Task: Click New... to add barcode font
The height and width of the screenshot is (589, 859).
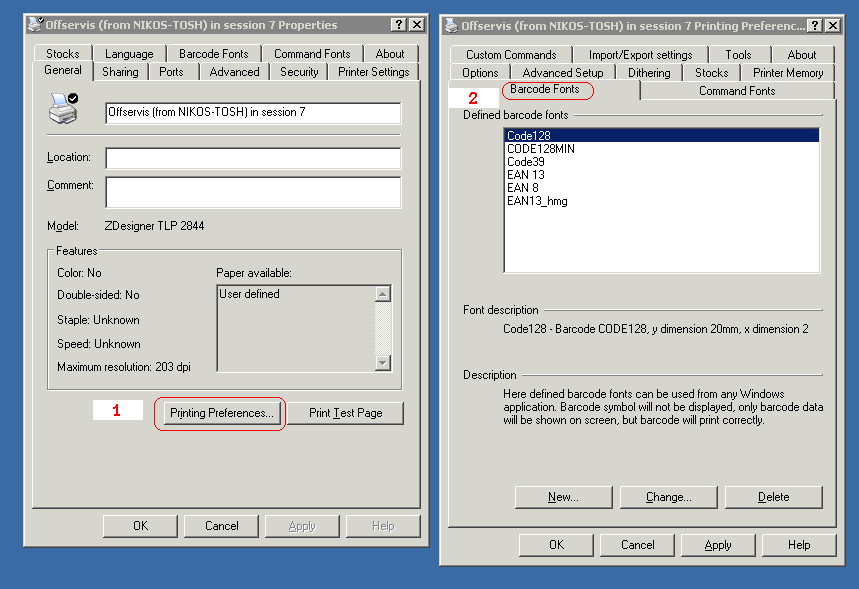Action: click(563, 497)
